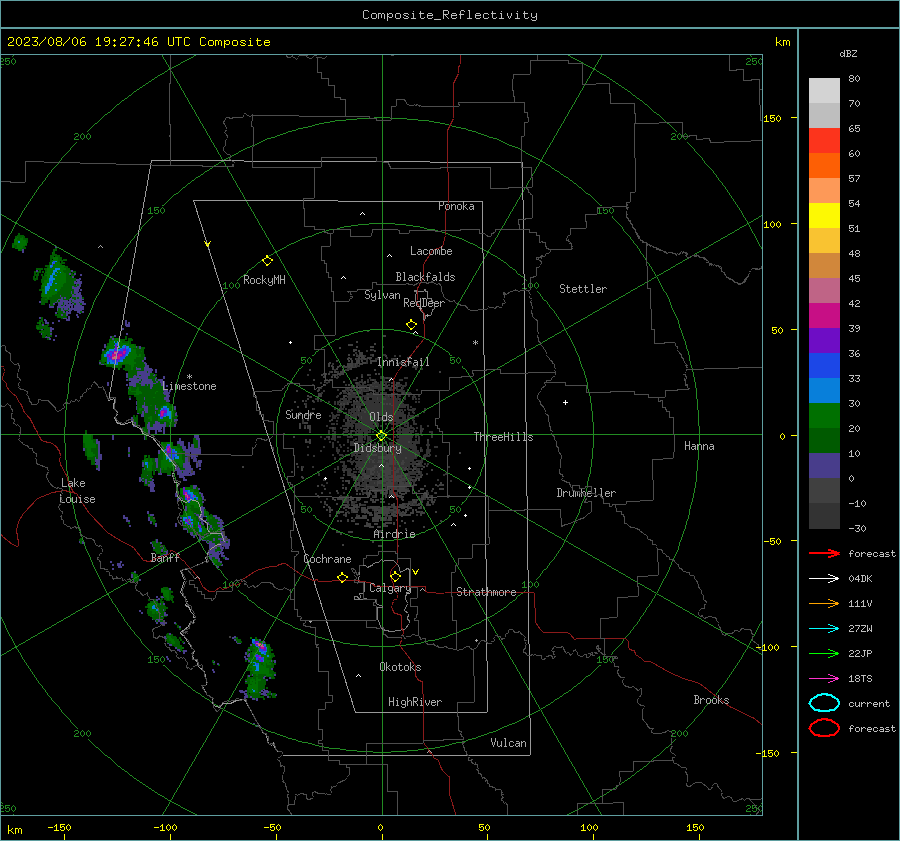Select the slate purple 0-10 dBZ swatch
The image size is (900, 841).
pos(824,466)
